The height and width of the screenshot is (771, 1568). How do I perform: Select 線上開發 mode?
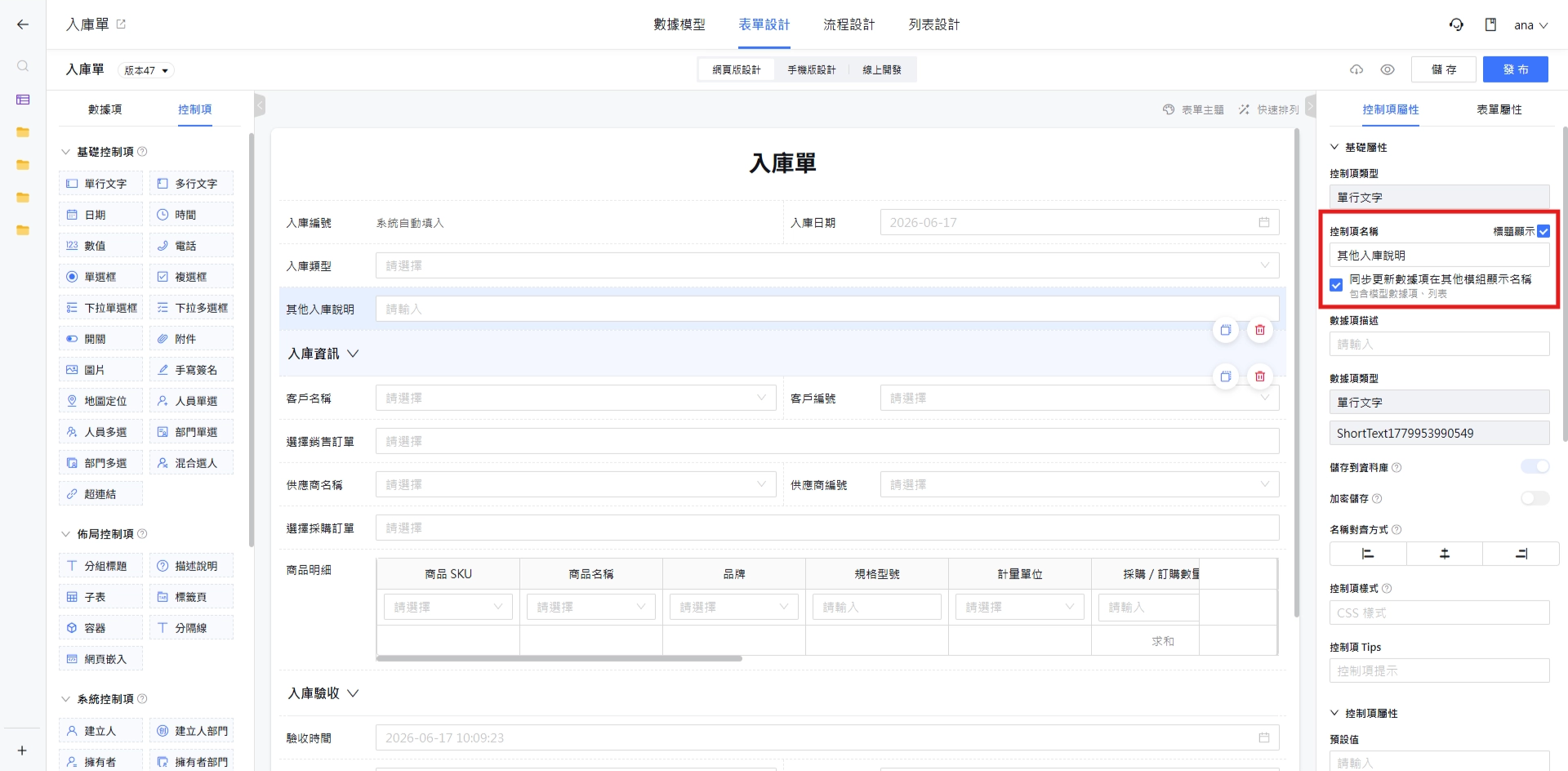pos(882,70)
